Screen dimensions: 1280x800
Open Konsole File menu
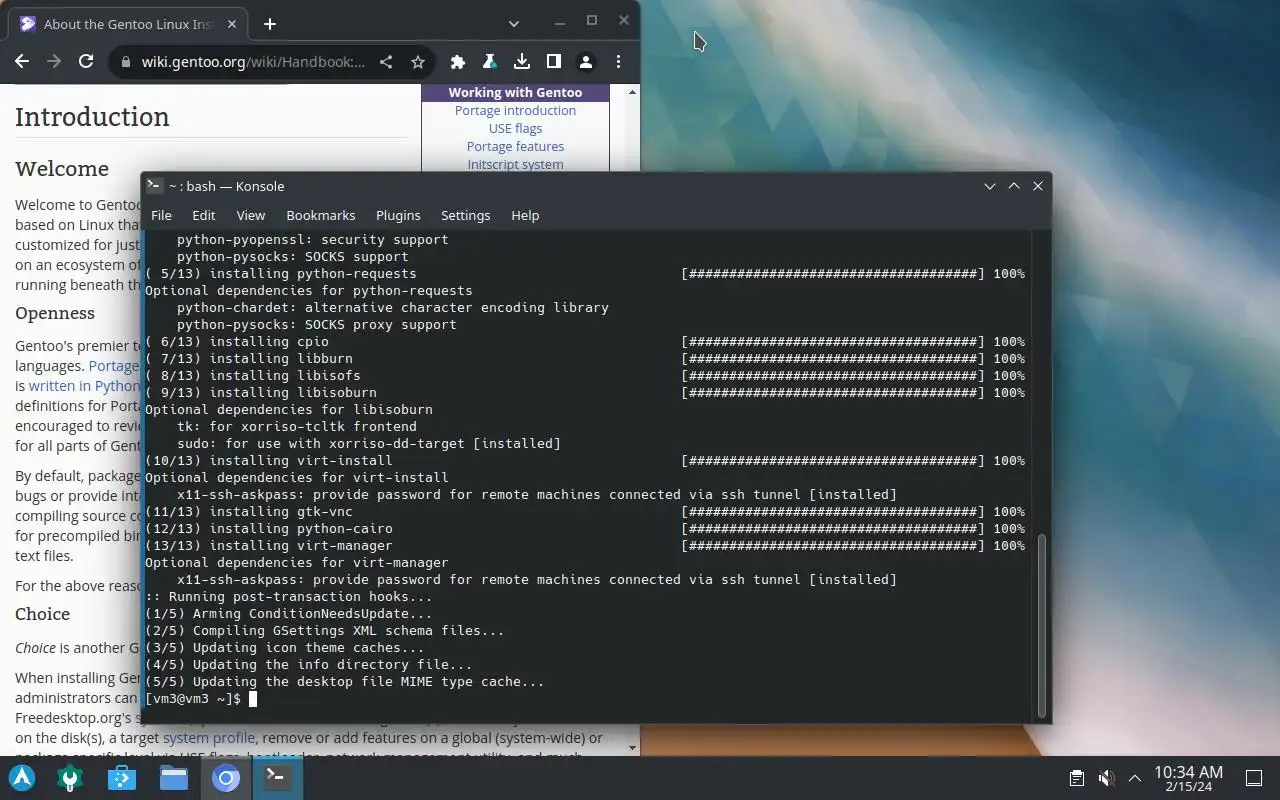(161, 215)
